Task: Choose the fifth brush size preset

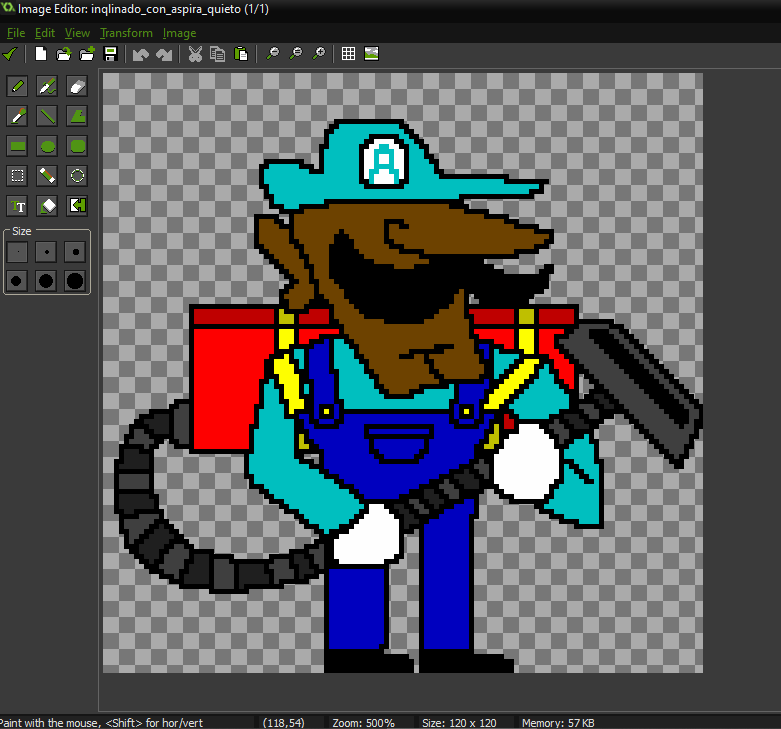Action: point(46,281)
